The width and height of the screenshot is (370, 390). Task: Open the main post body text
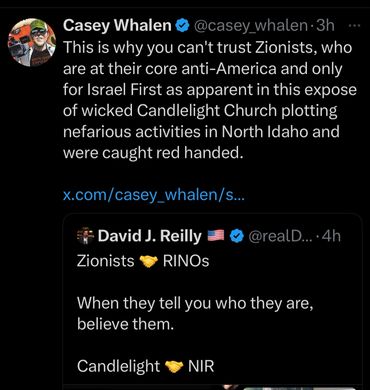(x=210, y=100)
